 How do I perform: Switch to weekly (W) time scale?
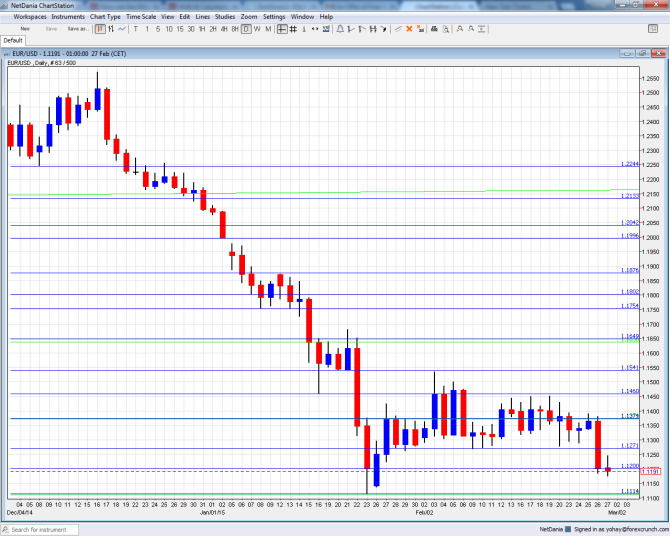(257, 29)
